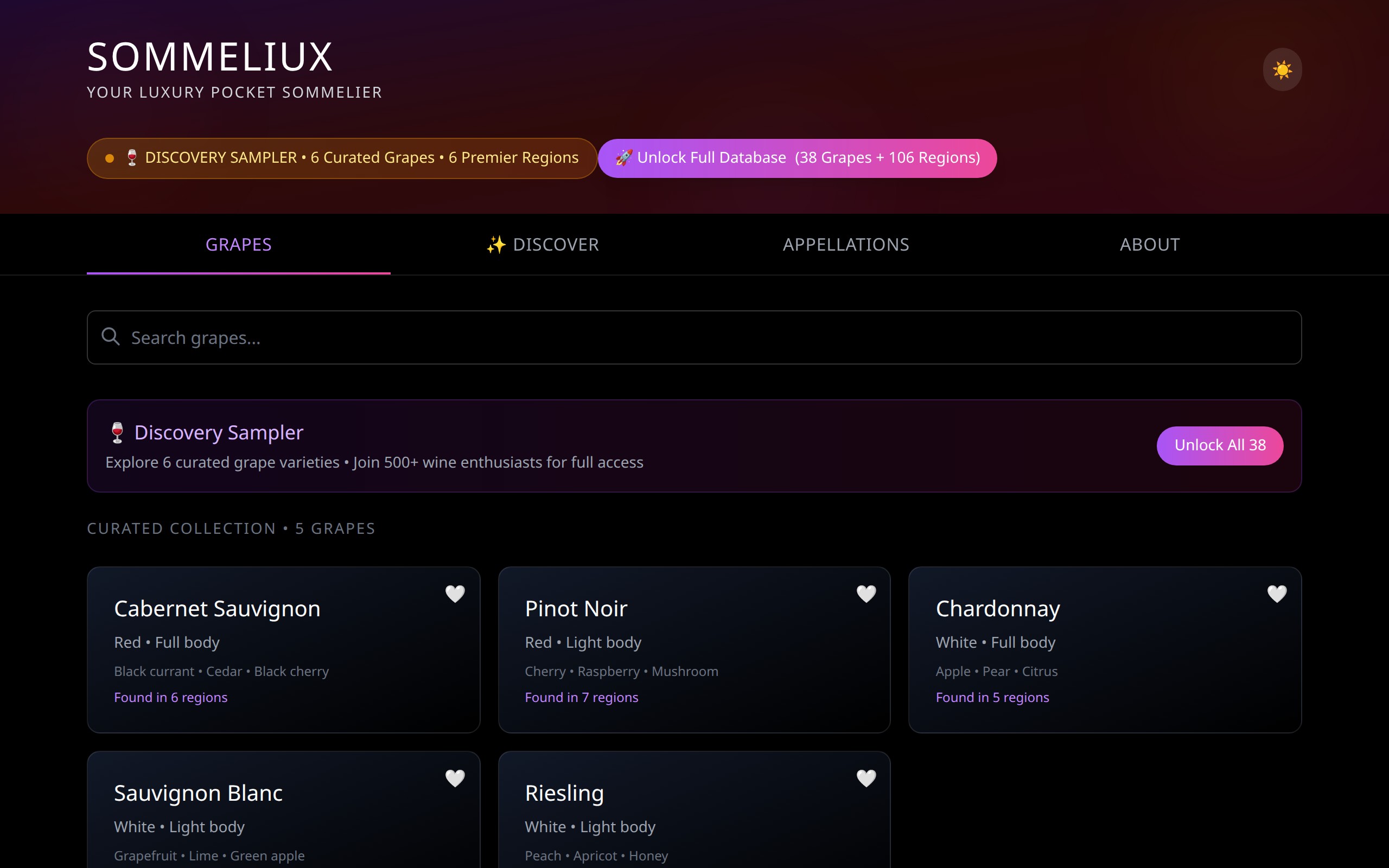Click the rocket icon on the Unlock Full Database button
1389x868 pixels.
624,157
